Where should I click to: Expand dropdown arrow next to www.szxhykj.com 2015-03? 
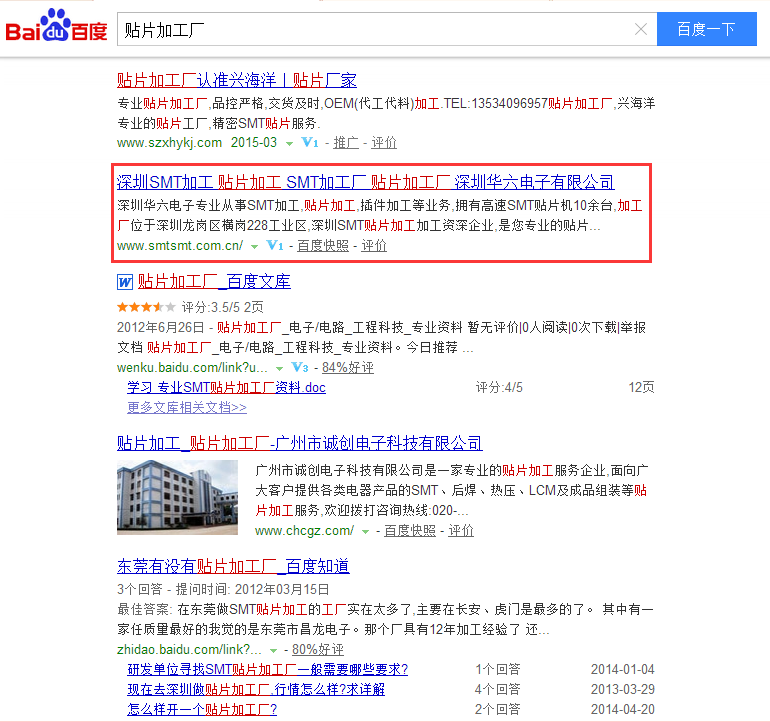(x=289, y=143)
